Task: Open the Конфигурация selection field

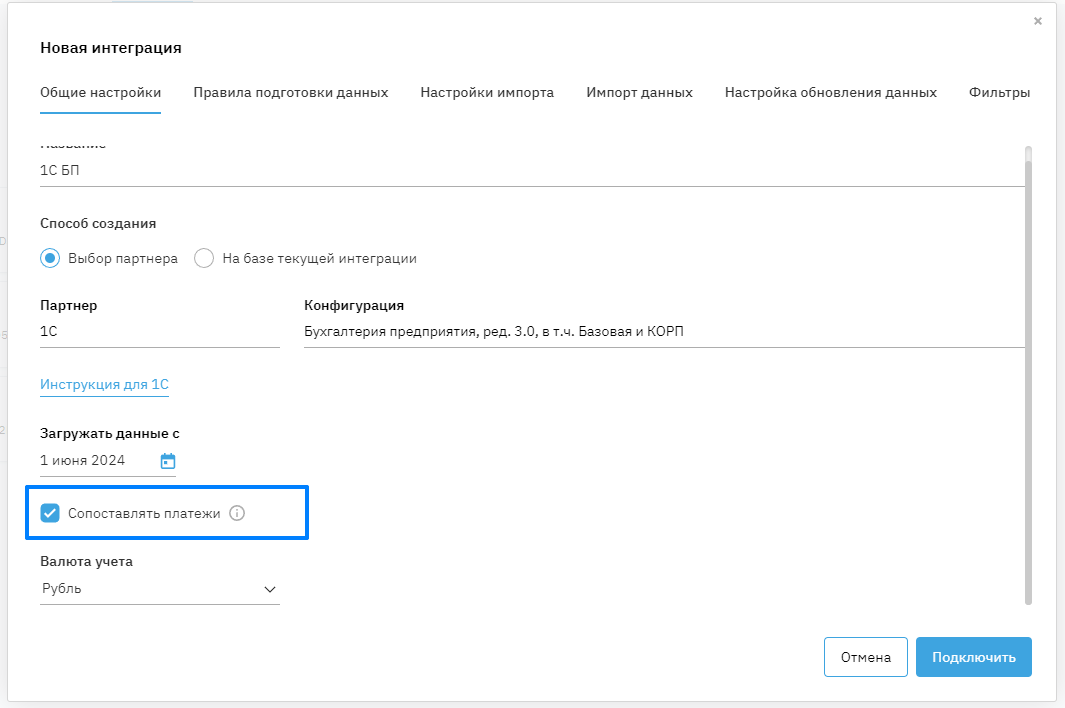Action: [663, 331]
